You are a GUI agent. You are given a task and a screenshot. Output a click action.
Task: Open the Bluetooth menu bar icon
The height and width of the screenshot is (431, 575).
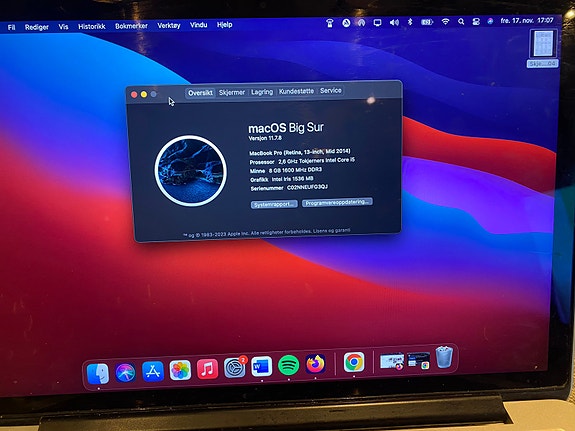[x=410, y=22]
